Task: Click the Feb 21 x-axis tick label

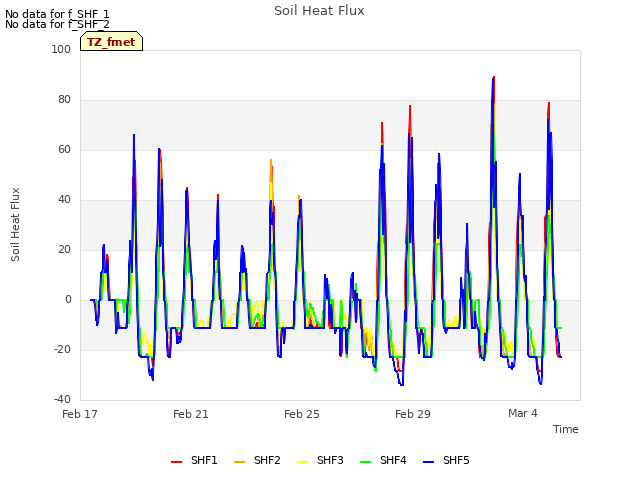Action: [191, 414]
